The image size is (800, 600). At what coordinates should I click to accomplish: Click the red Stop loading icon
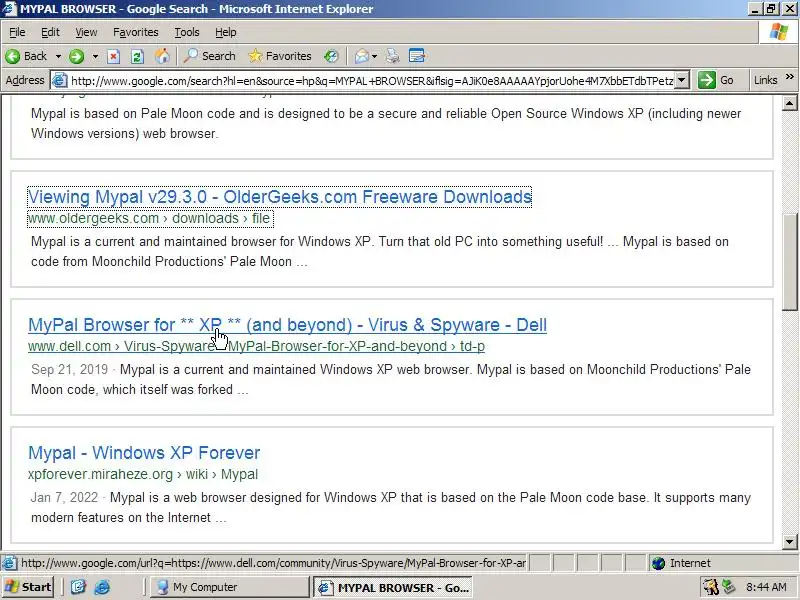click(113, 56)
